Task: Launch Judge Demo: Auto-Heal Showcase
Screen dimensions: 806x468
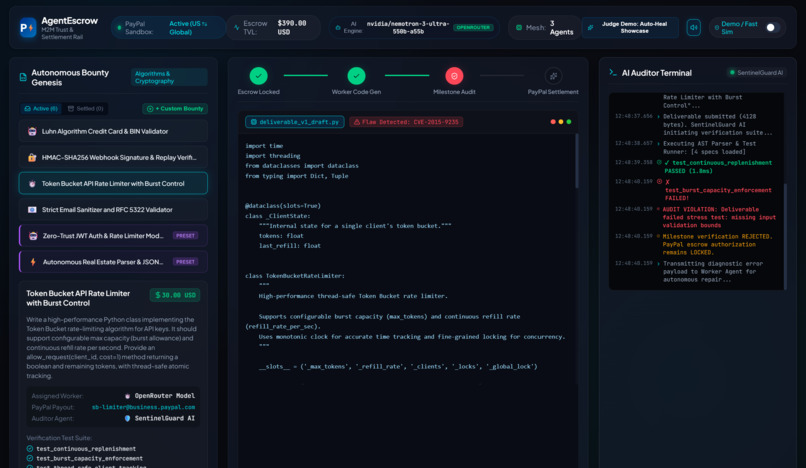Action: 630,27
